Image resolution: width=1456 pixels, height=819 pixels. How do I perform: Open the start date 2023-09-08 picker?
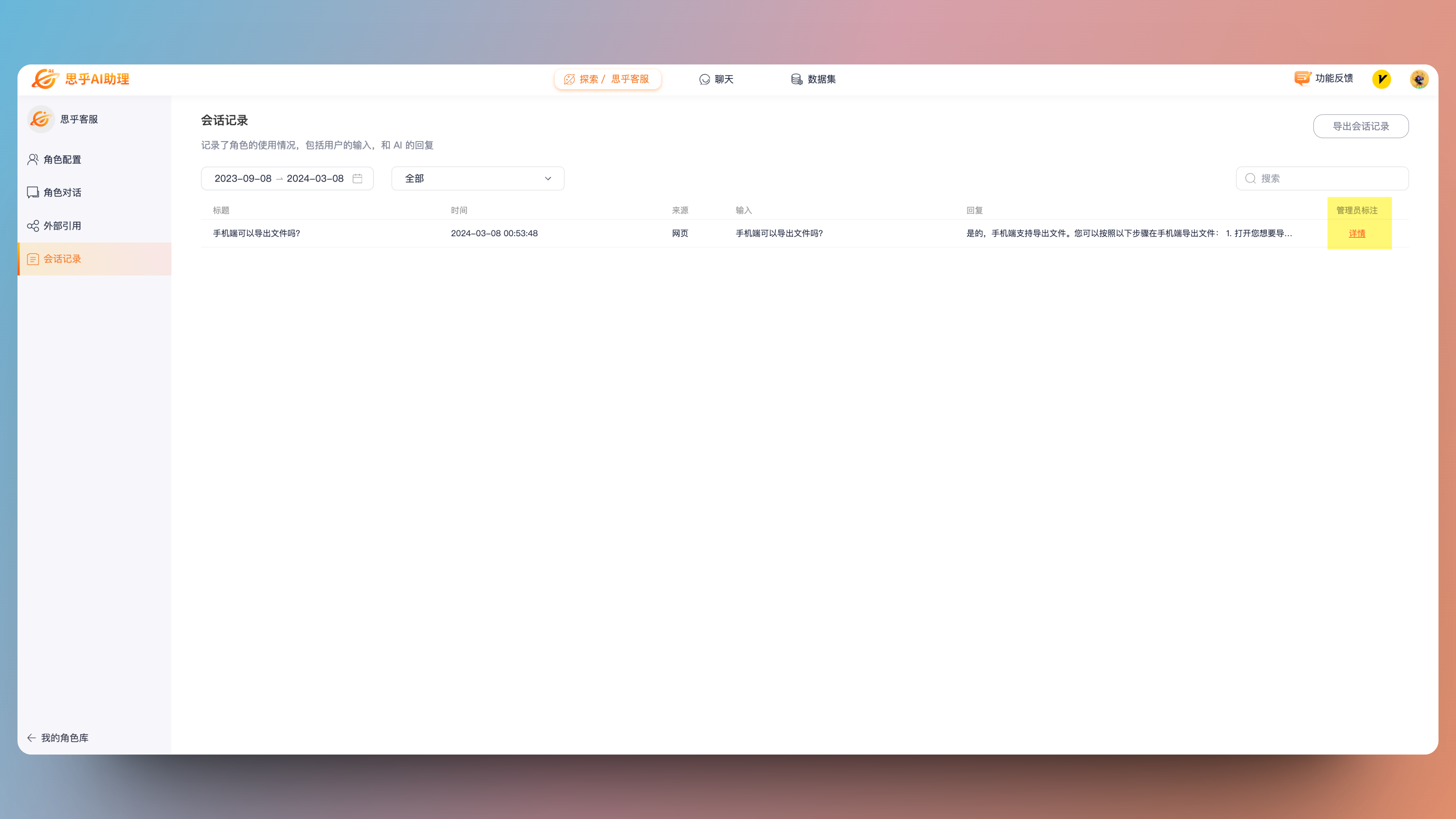pos(243,179)
